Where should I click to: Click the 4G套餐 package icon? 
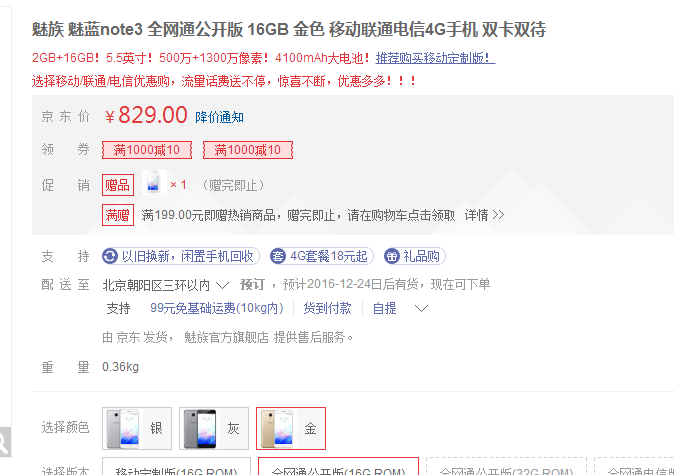[278, 257]
